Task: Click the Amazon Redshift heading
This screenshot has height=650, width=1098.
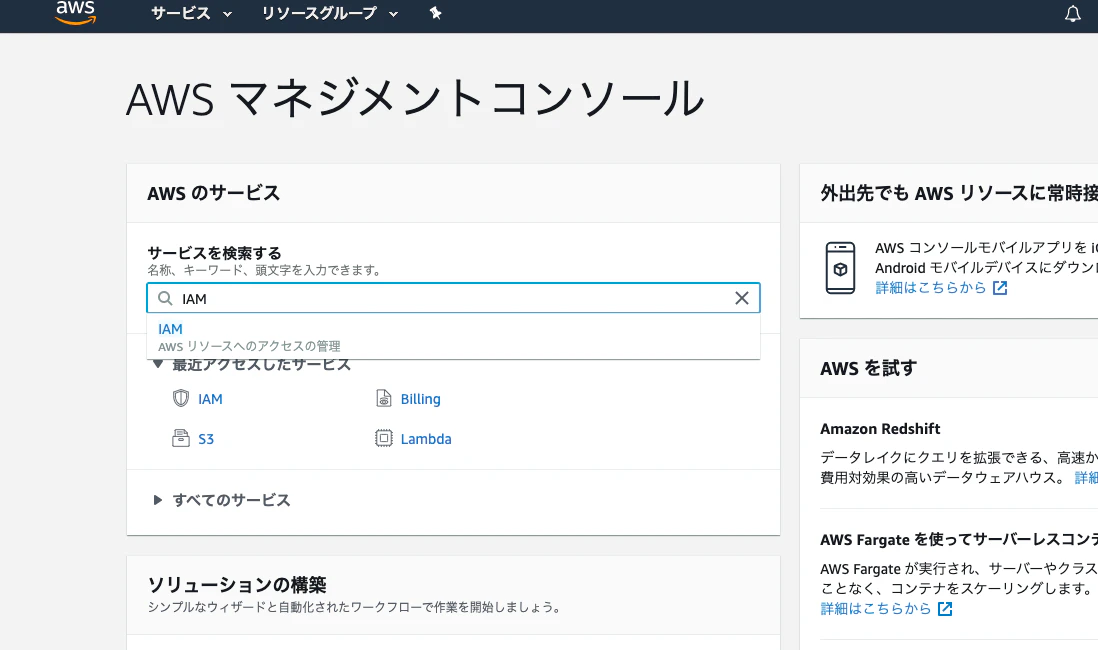Action: pyautogui.click(x=880, y=429)
